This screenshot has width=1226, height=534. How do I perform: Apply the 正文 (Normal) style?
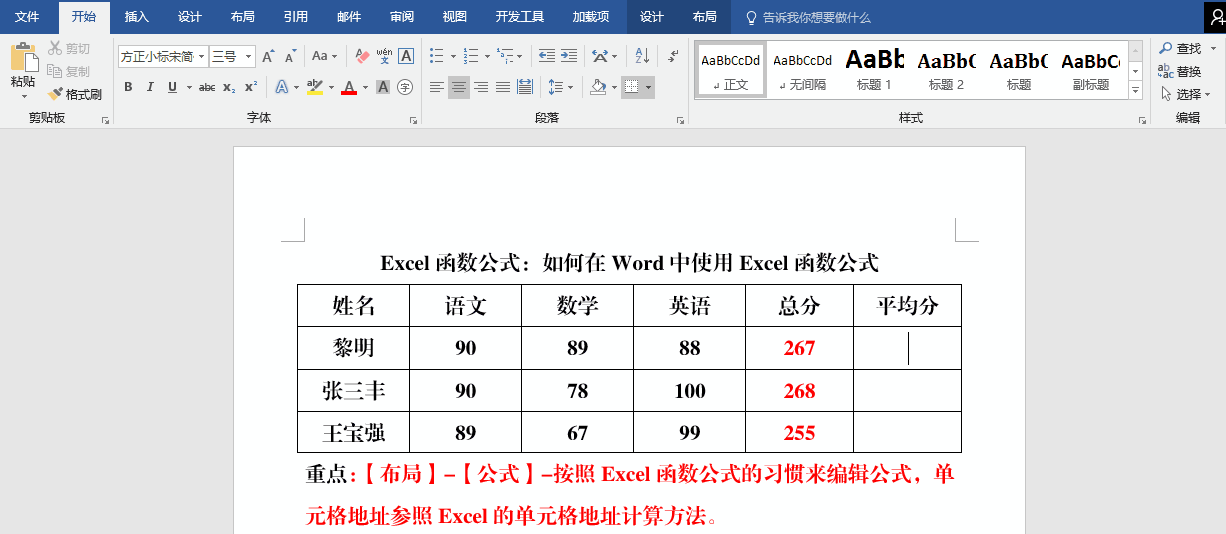click(730, 69)
